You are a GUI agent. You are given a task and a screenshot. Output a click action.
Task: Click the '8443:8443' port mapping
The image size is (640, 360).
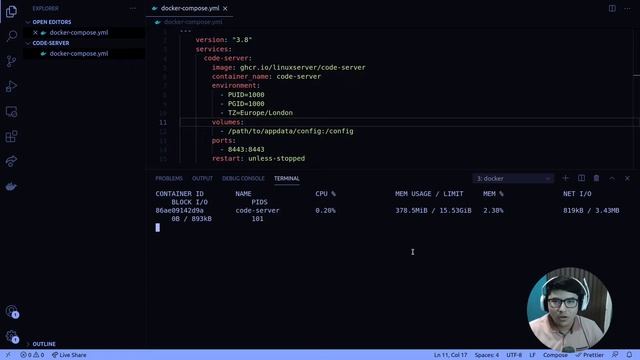pos(246,149)
